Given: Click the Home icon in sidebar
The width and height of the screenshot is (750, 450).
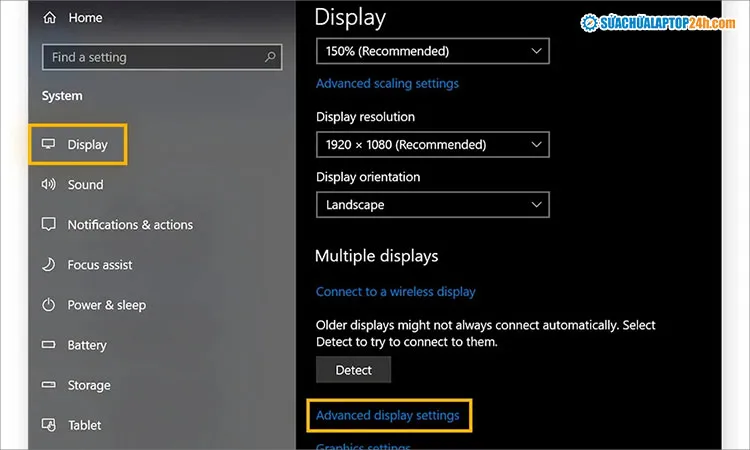Looking at the screenshot, I should (48, 18).
